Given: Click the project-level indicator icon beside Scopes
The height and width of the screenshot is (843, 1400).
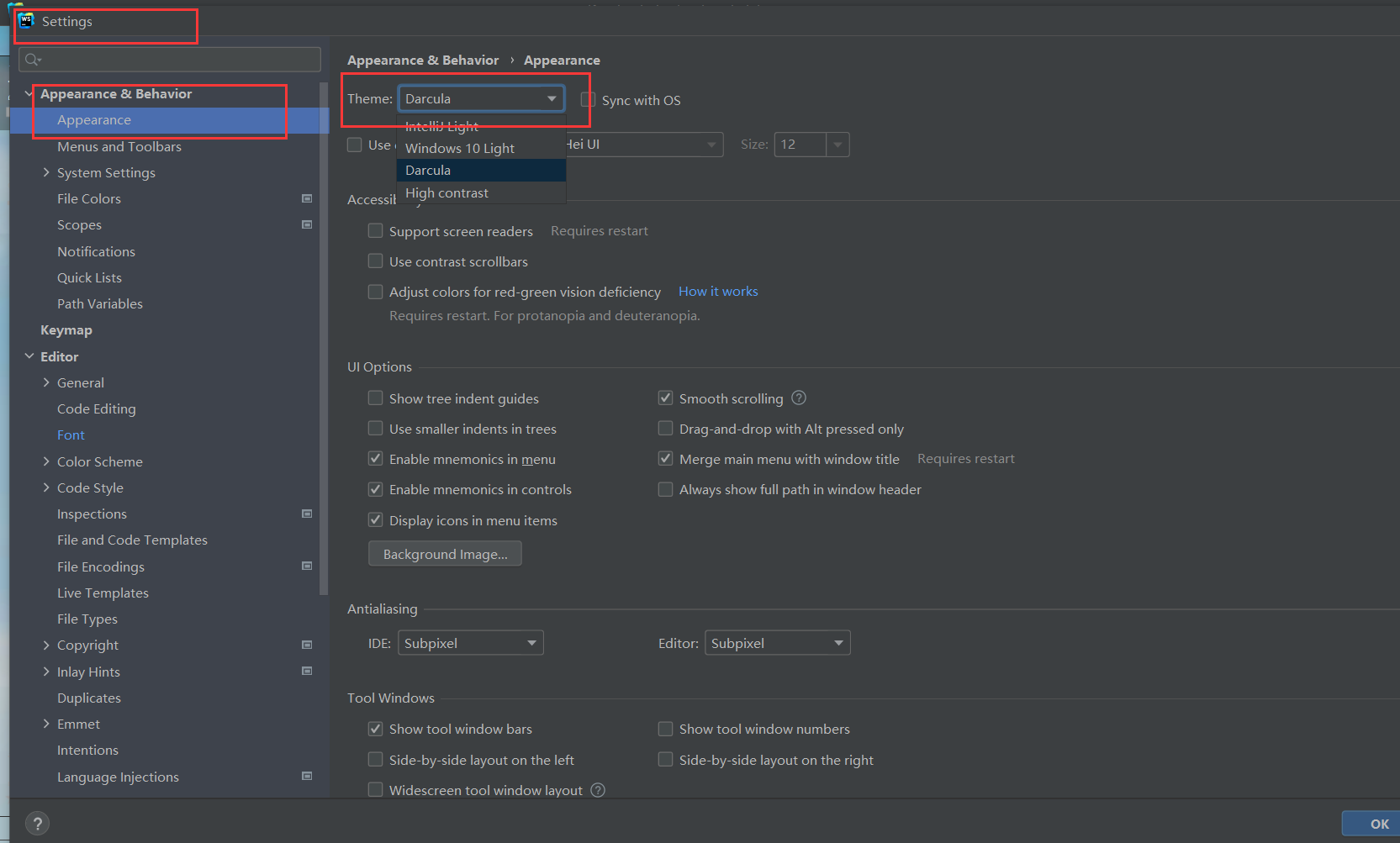Looking at the screenshot, I should click(x=307, y=224).
